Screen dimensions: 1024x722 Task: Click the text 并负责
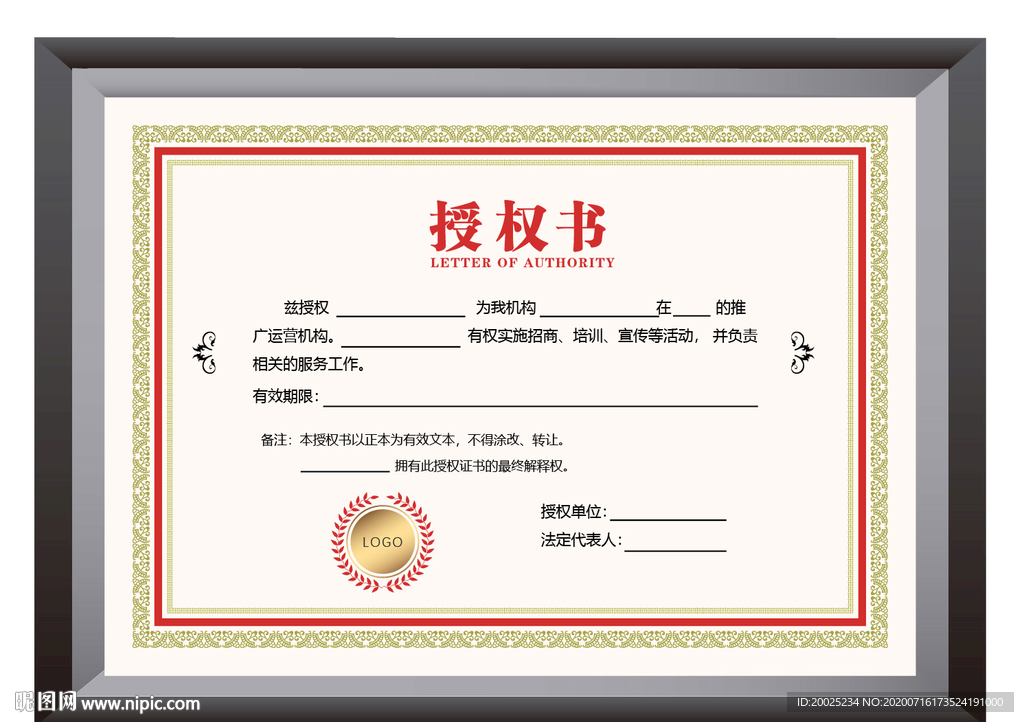click(x=735, y=336)
